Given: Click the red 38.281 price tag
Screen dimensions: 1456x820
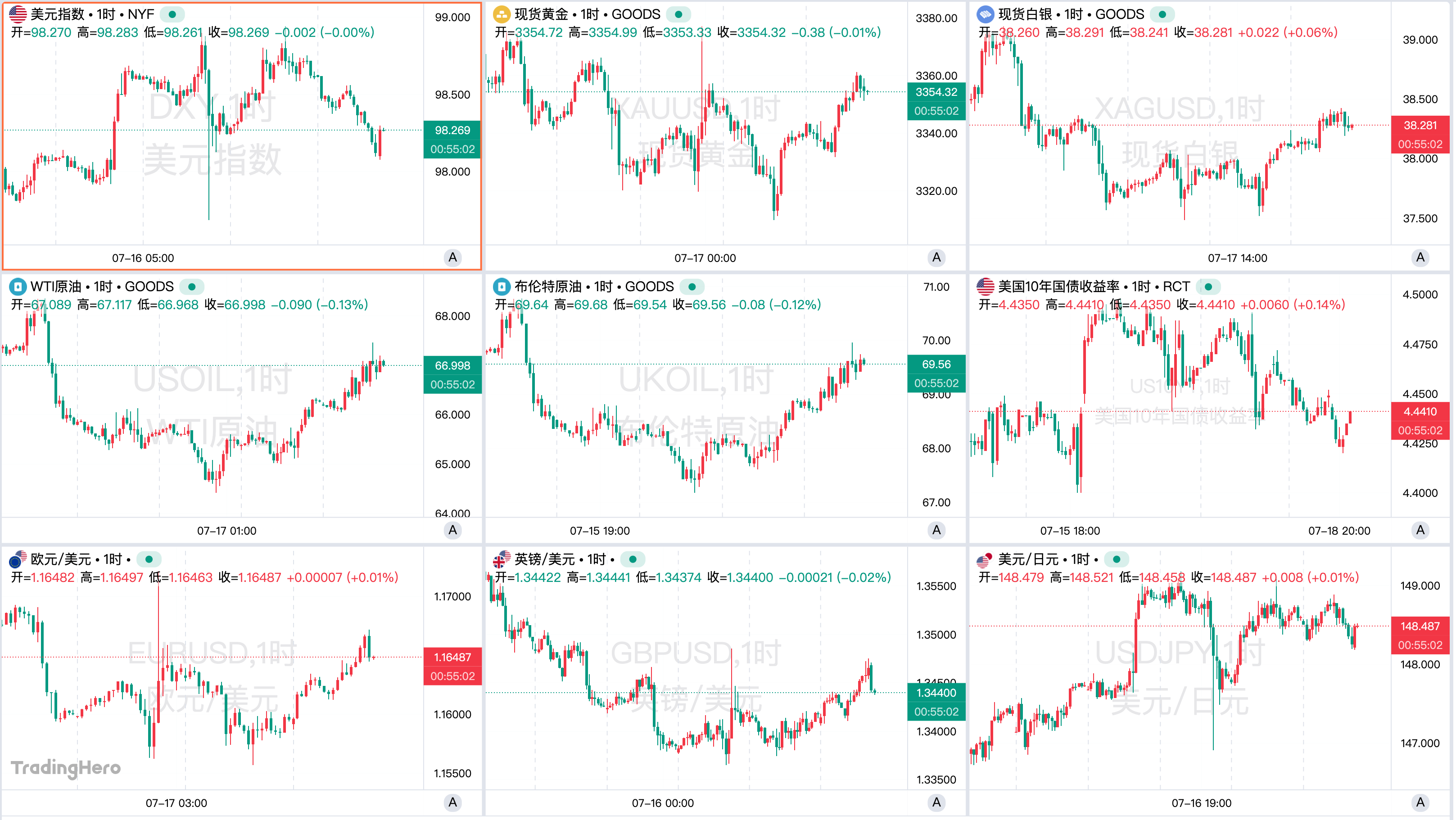Looking at the screenshot, I should coord(1420,125).
